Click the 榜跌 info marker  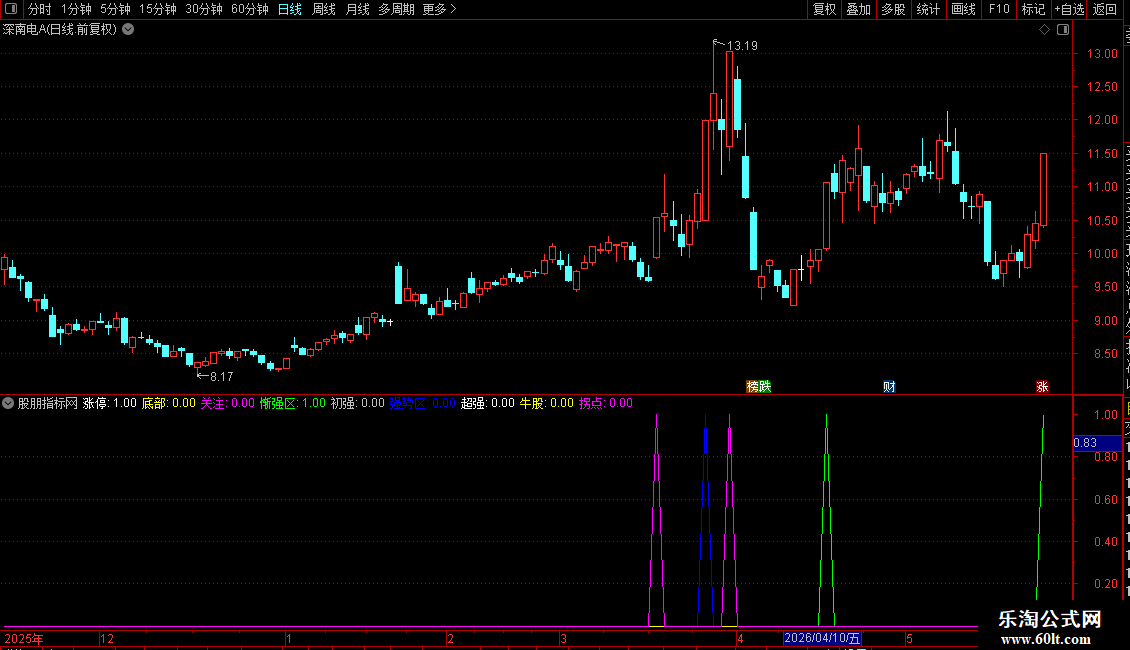(x=759, y=387)
